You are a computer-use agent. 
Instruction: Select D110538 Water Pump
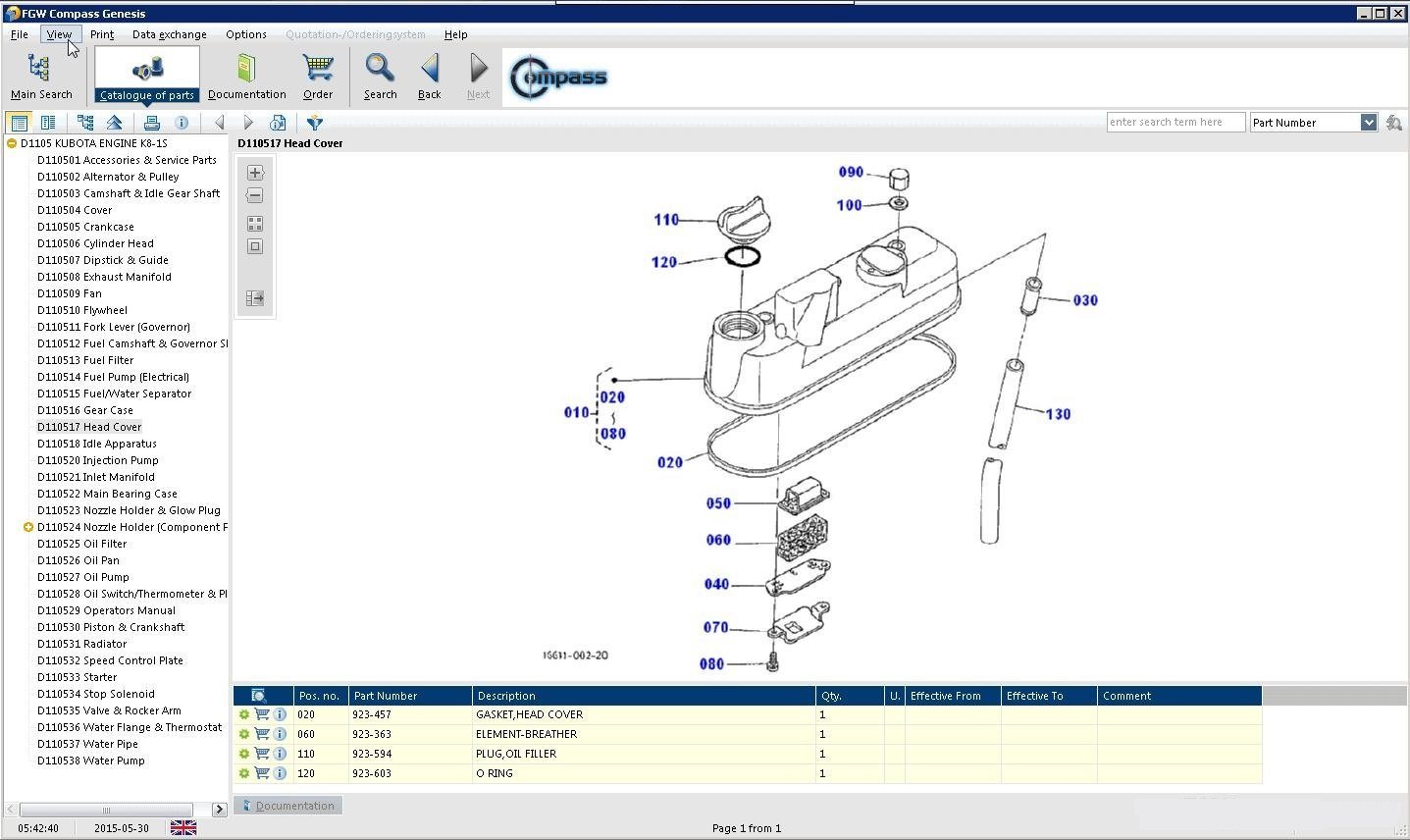tap(91, 761)
